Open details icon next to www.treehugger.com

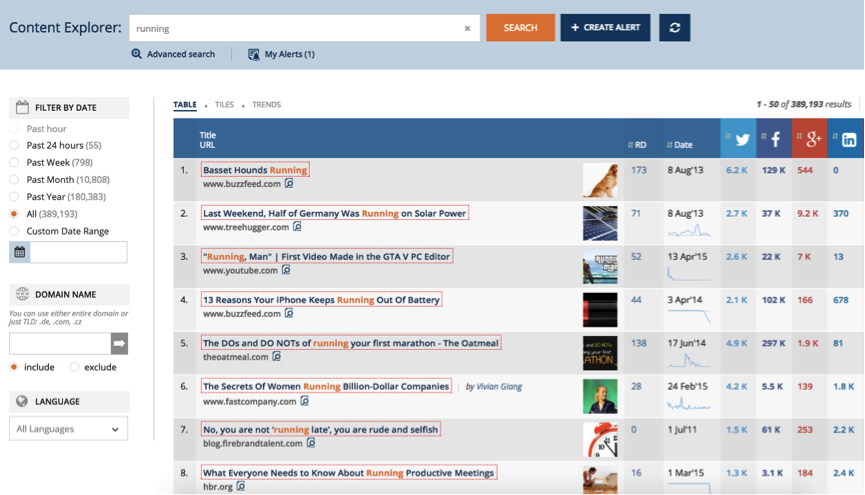coord(297,227)
